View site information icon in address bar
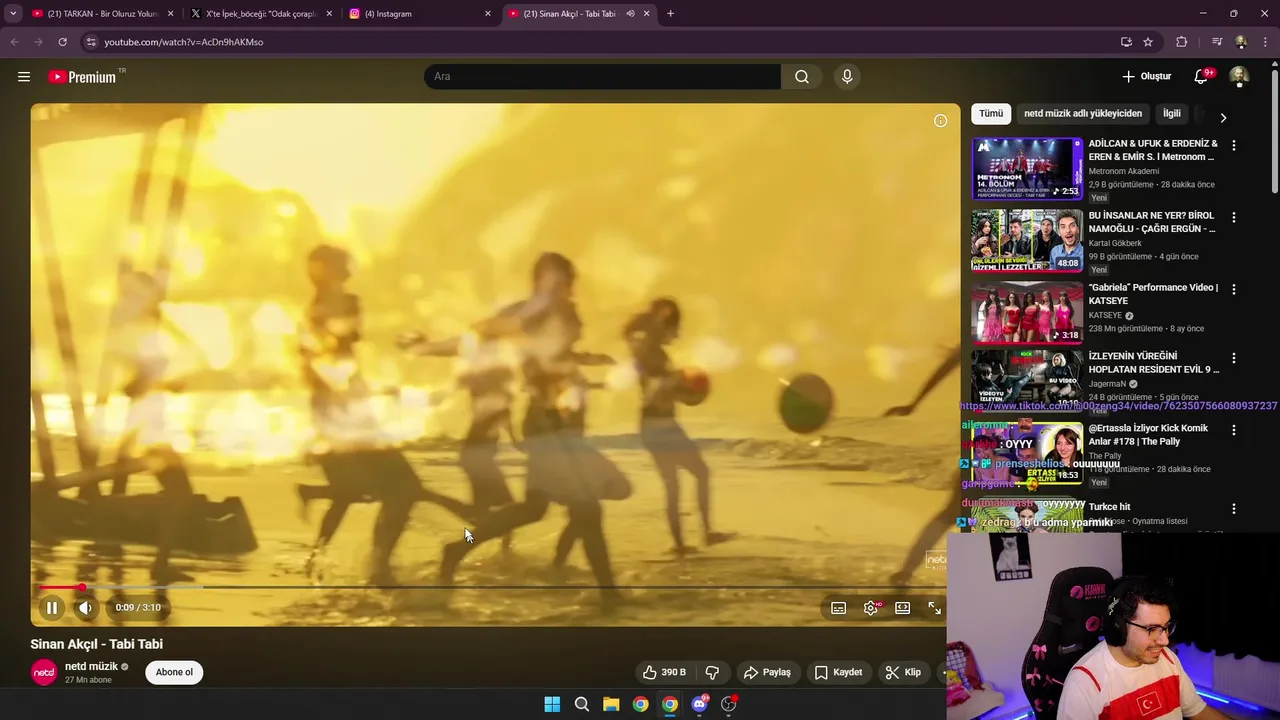1280x720 pixels. pyautogui.click(x=90, y=42)
